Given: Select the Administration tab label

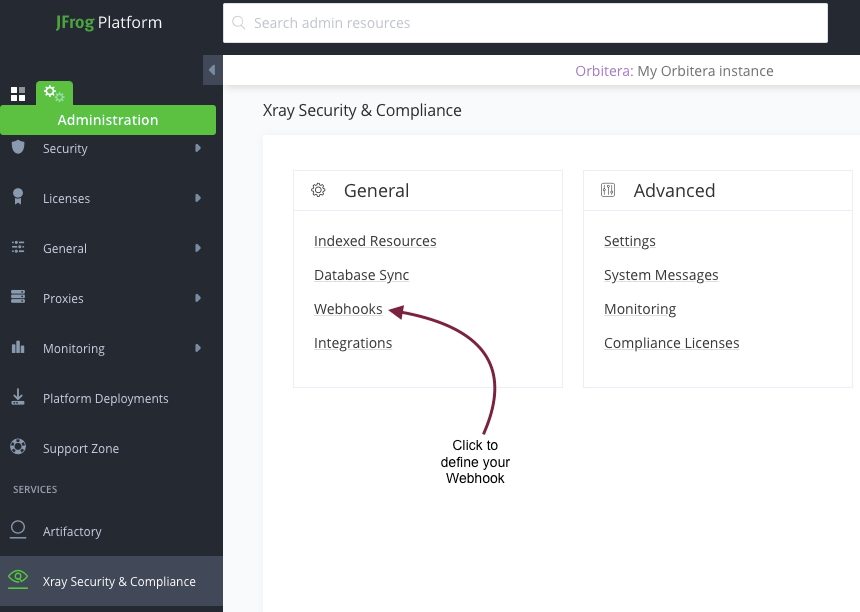Looking at the screenshot, I should click(108, 120).
